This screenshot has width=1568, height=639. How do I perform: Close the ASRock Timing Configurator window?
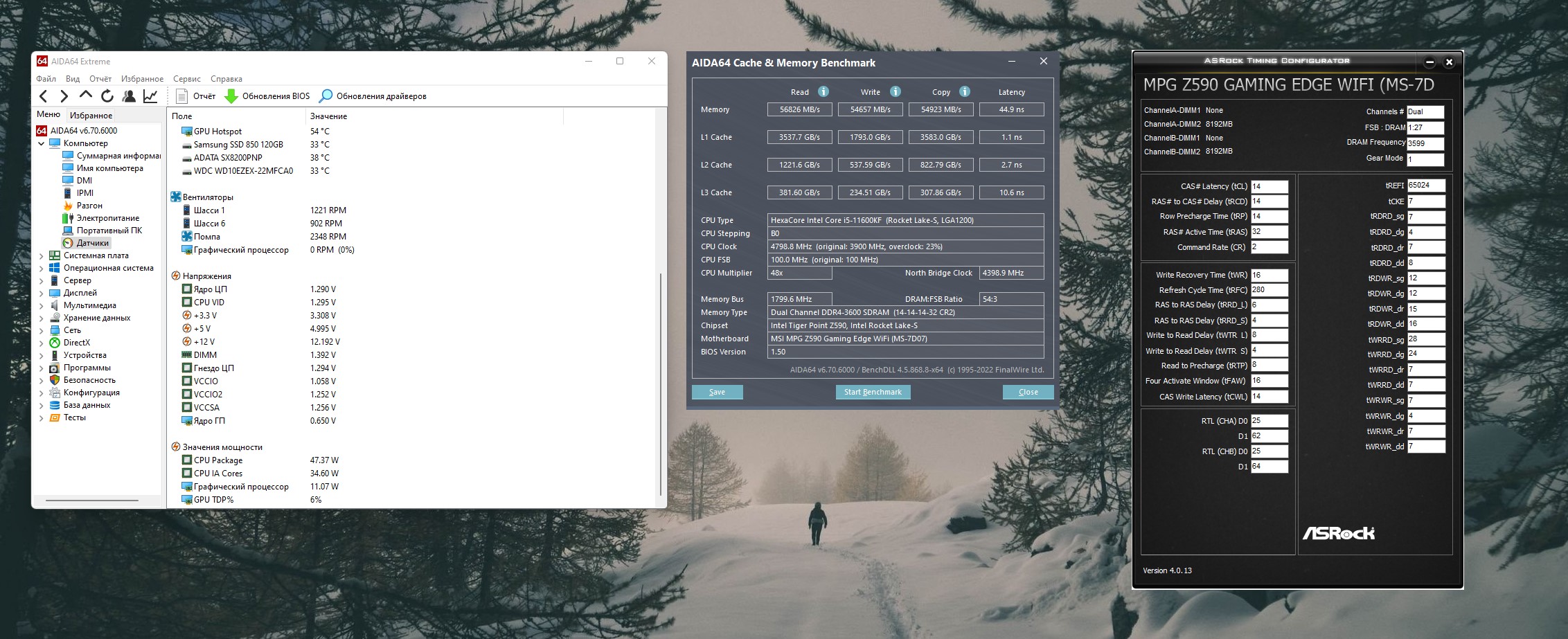(x=1449, y=62)
